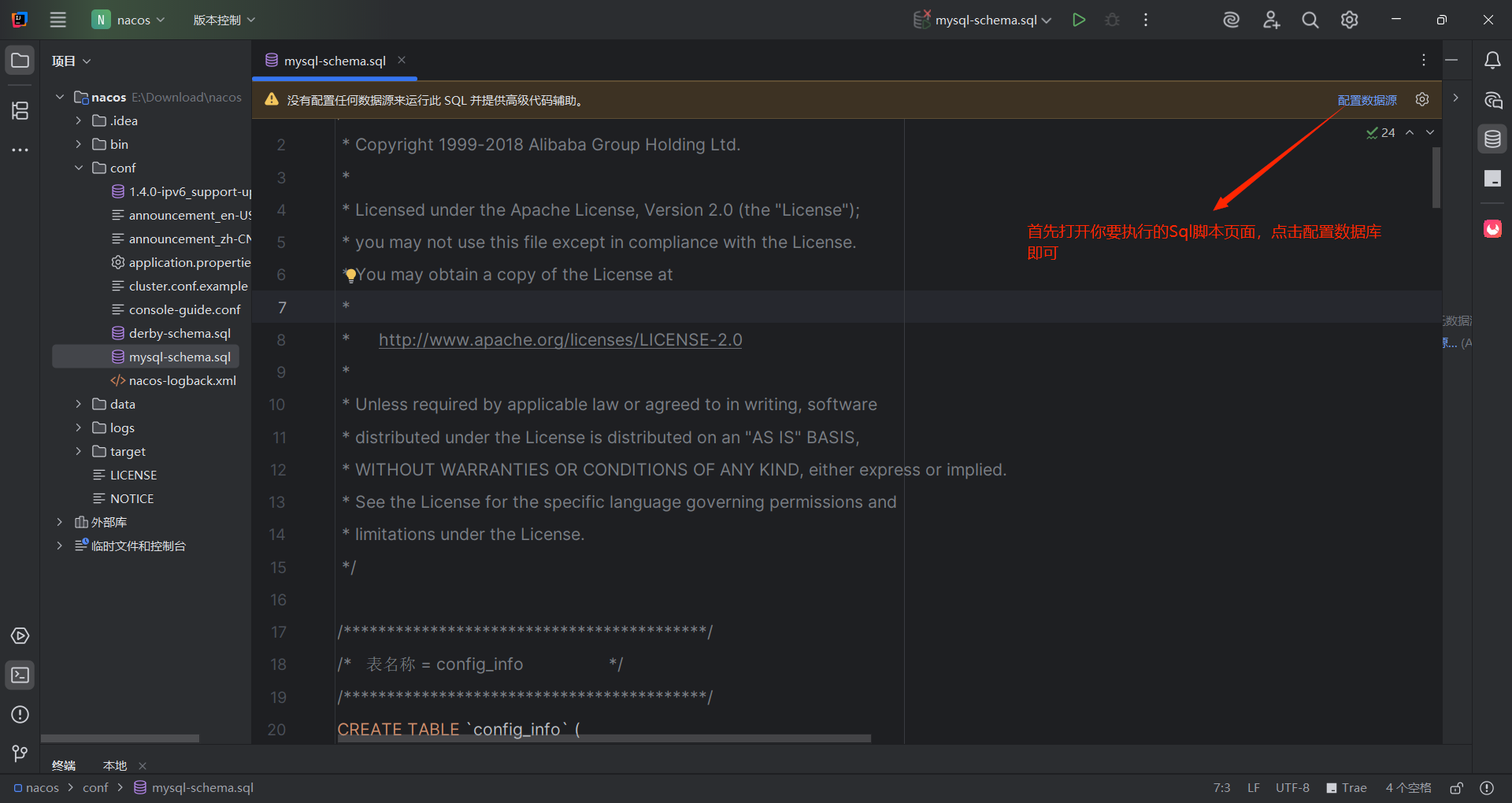This screenshot has width=1512, height=803.
Task: Open run configuration mysql-schema.sql dropdown
Action: click(982, 20)
